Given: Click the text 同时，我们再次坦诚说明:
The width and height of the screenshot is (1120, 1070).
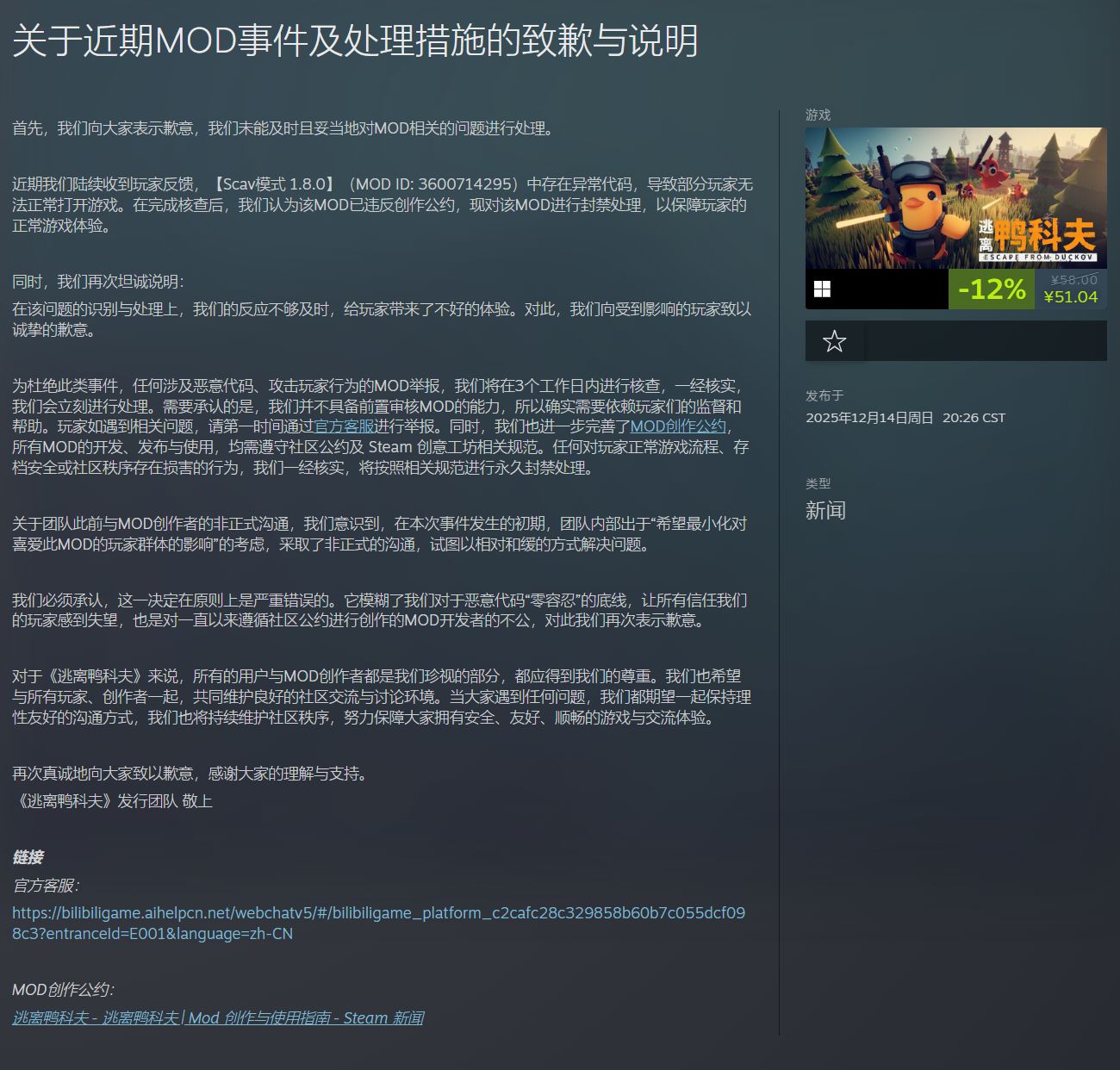Looking at the screenshot, I should click(98, 282).
